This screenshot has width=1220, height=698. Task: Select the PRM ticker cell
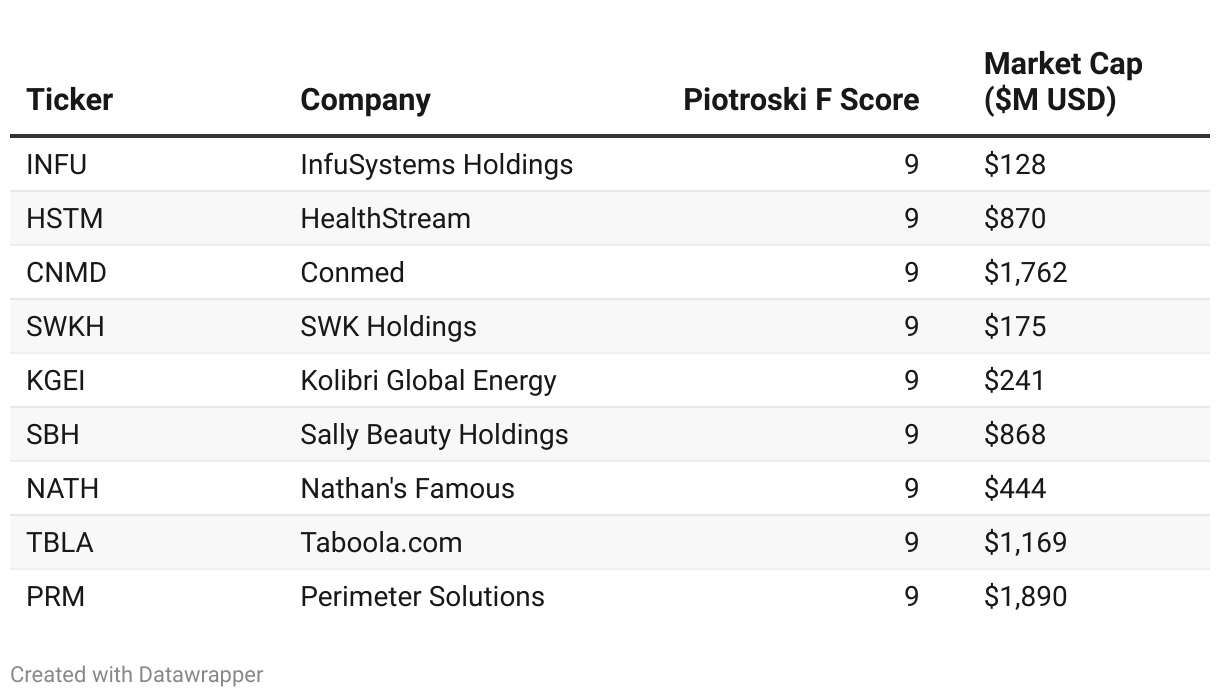click(x=56, y=596)
